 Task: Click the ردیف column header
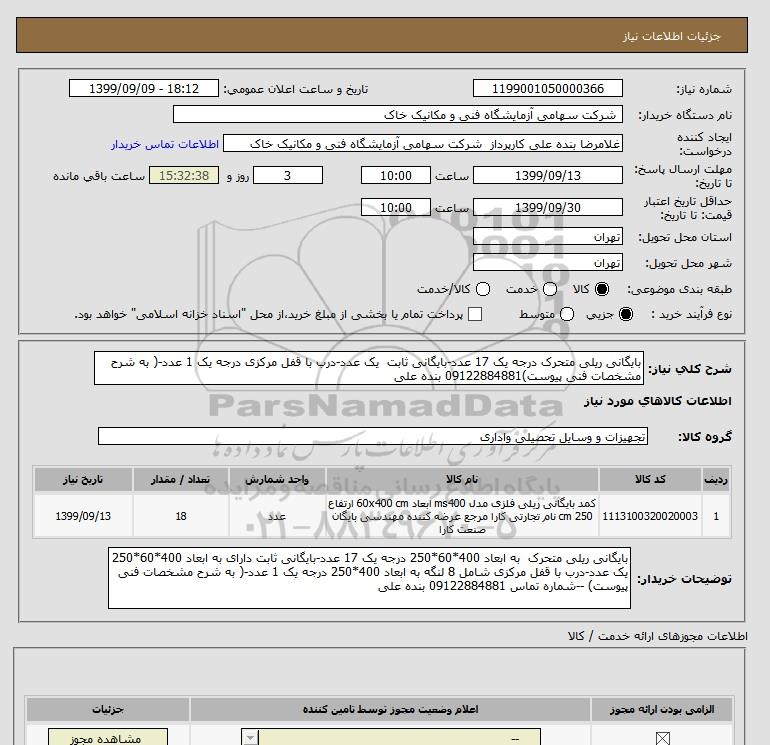(715, 479)
